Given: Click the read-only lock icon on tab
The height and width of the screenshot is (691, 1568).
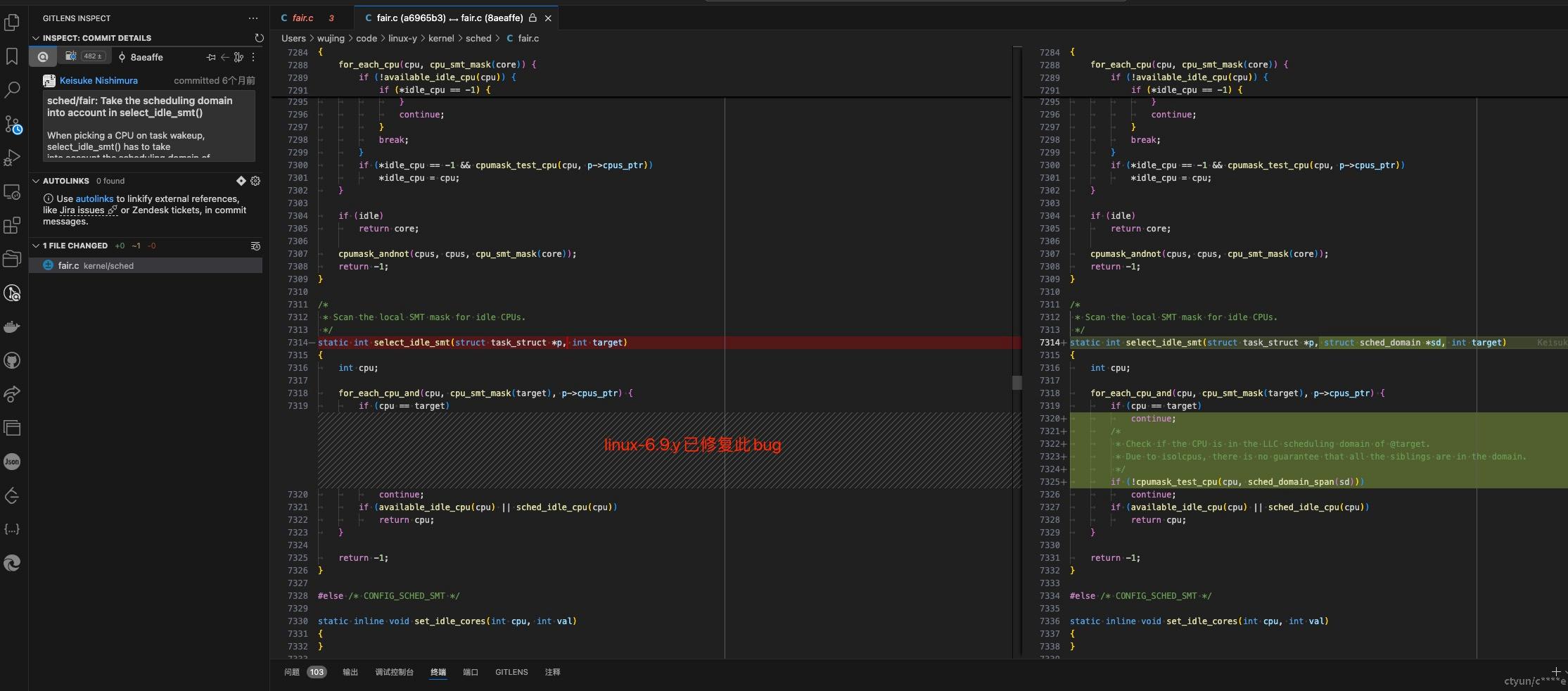Looking at the screenshot, I should (x=533, y=18).
